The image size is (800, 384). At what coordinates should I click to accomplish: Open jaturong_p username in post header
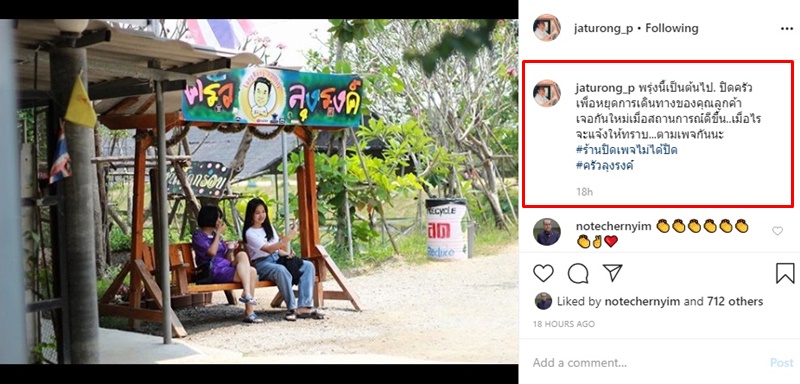point(604,29)
